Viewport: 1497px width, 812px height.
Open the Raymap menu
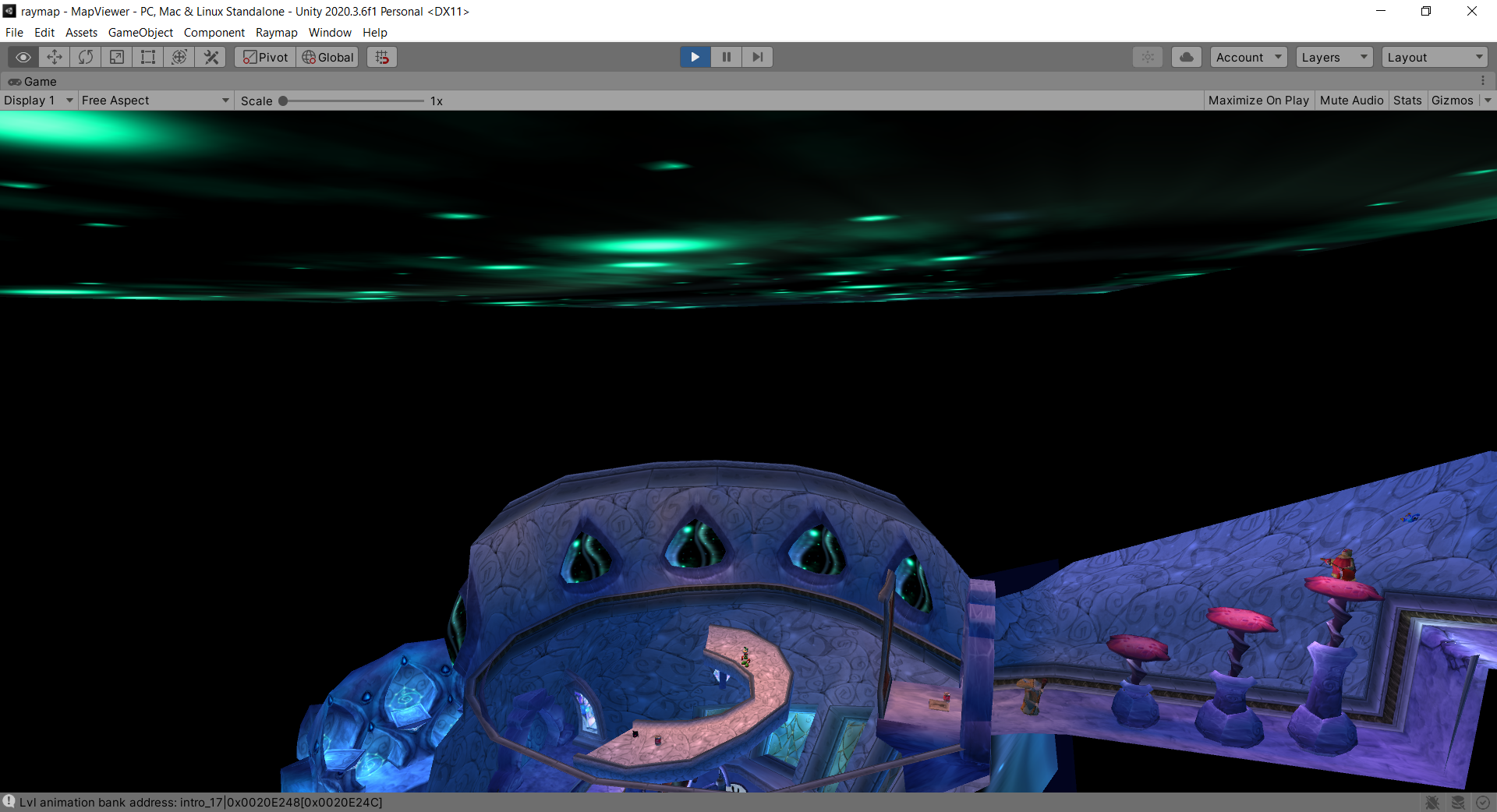(x=276, y=33)
